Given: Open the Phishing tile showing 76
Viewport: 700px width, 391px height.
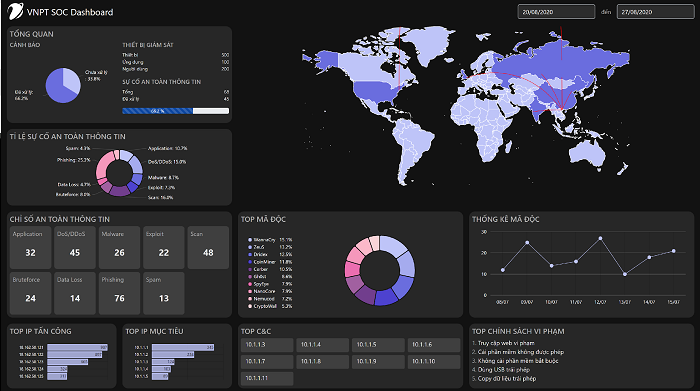Looking at the screenshot, I should click(x=119, y=293).
